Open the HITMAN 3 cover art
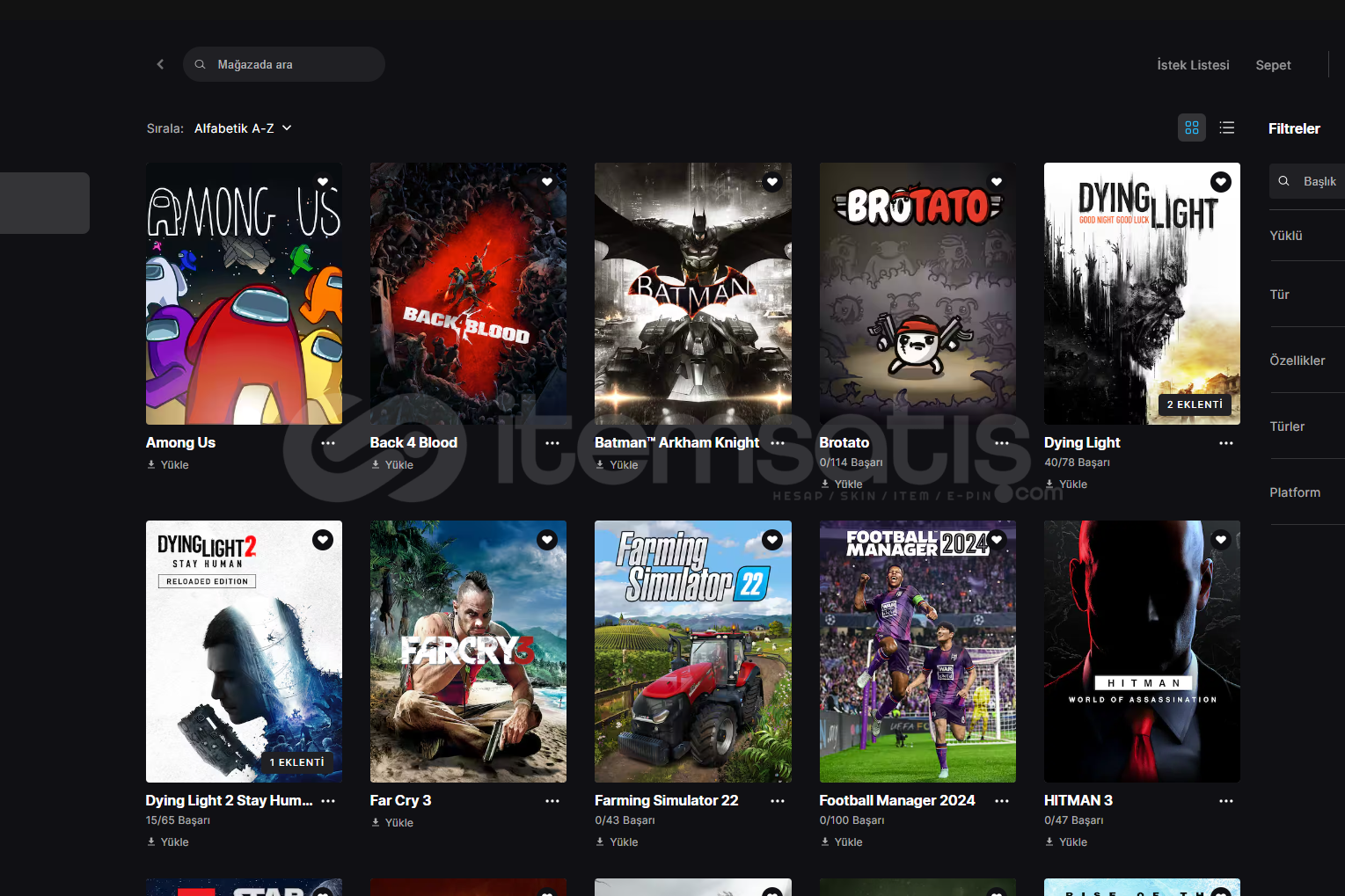1345x896 pixels. click(1142, 652)
